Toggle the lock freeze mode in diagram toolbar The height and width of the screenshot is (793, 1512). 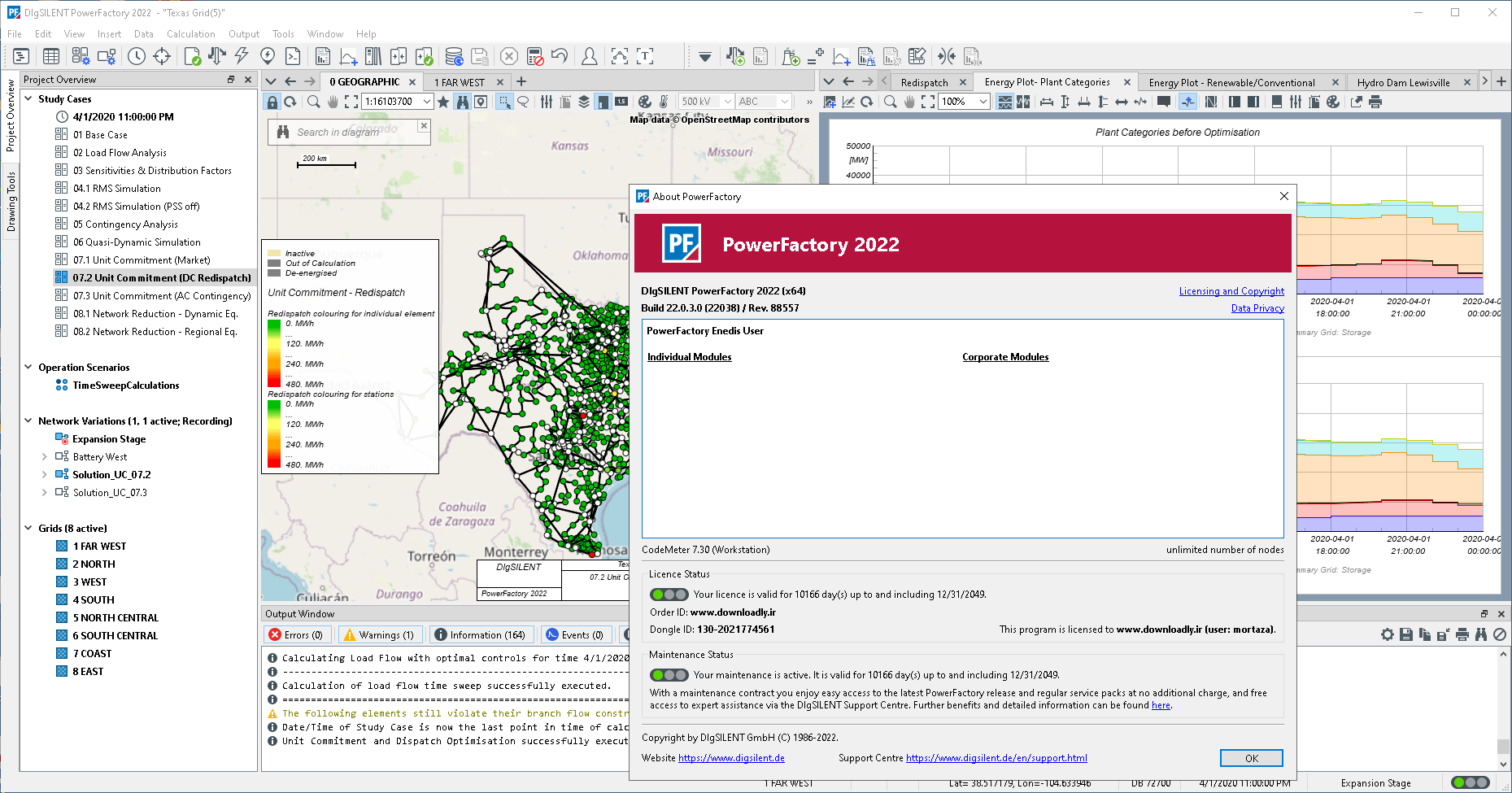[272, 102]
